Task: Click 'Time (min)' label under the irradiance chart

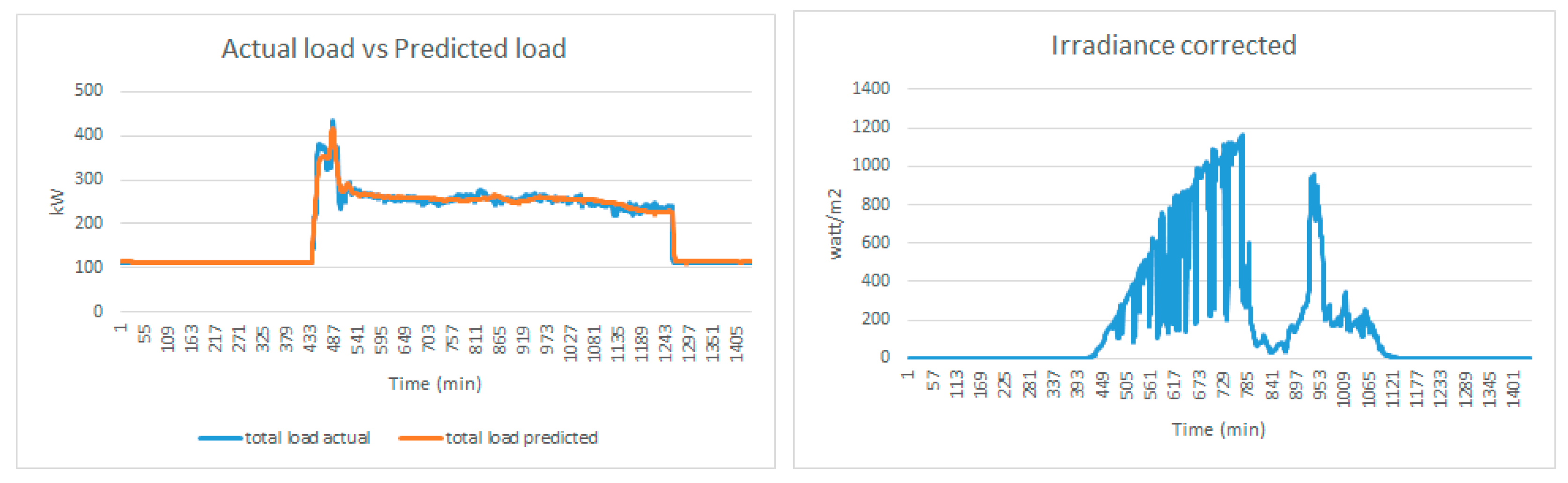Action: [1219, 430]
